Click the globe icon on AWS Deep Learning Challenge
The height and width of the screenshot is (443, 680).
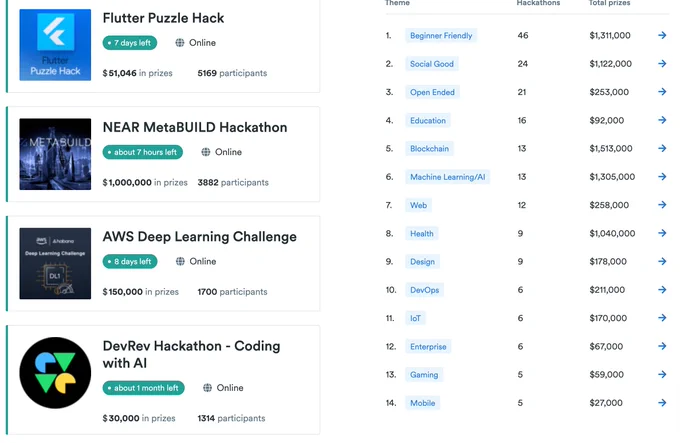180,261
